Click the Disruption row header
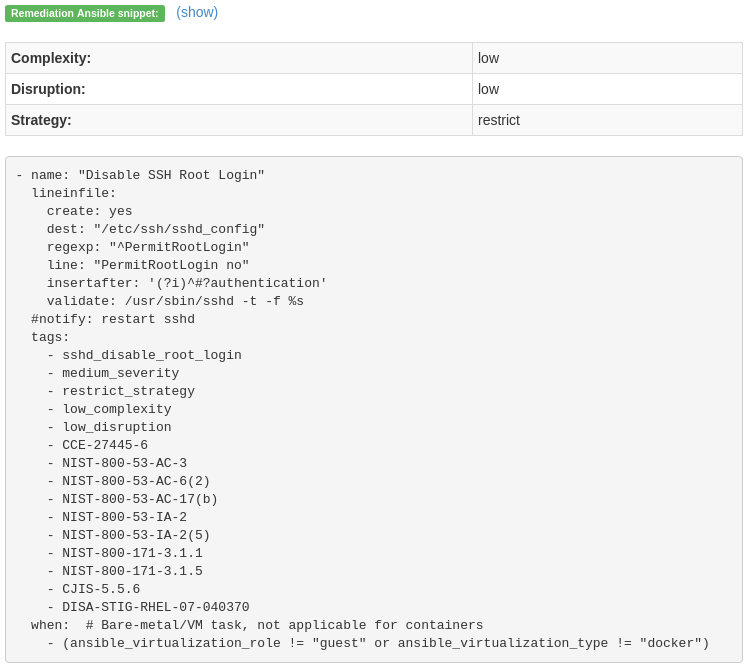This screenshot has width=748, height=668. [48, 89]
